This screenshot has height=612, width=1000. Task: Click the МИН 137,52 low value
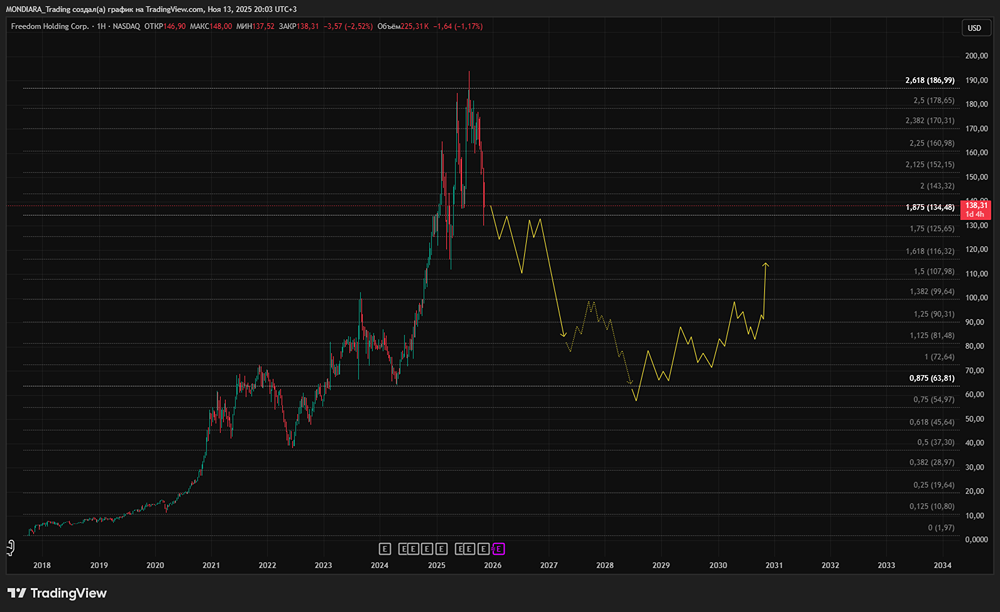click(x=255, y=26)
